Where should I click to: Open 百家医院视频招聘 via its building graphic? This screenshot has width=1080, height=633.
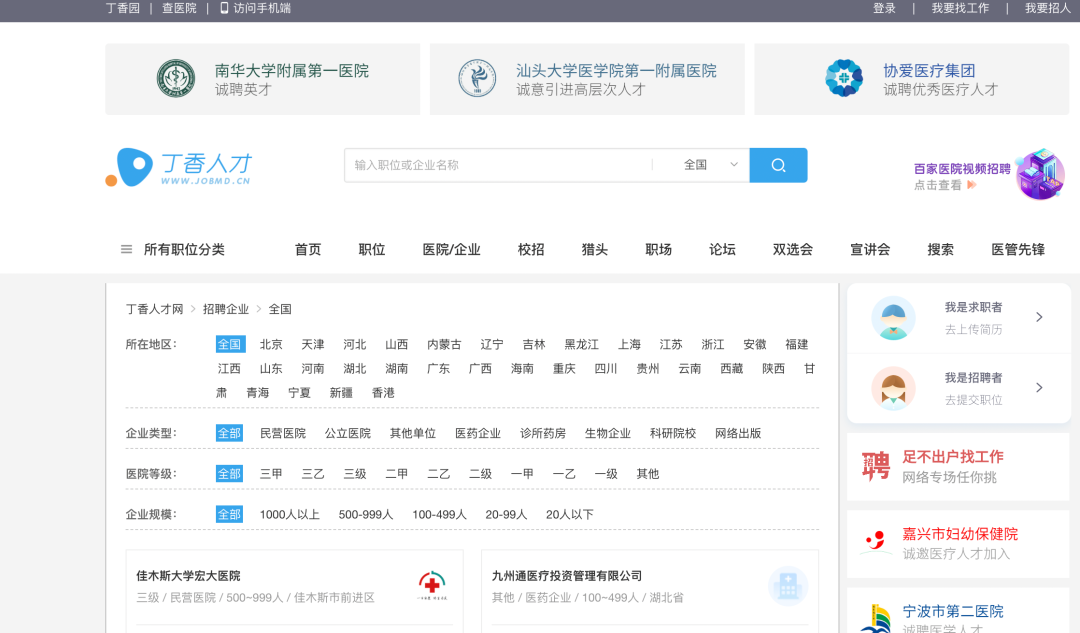click(1038, 174)
